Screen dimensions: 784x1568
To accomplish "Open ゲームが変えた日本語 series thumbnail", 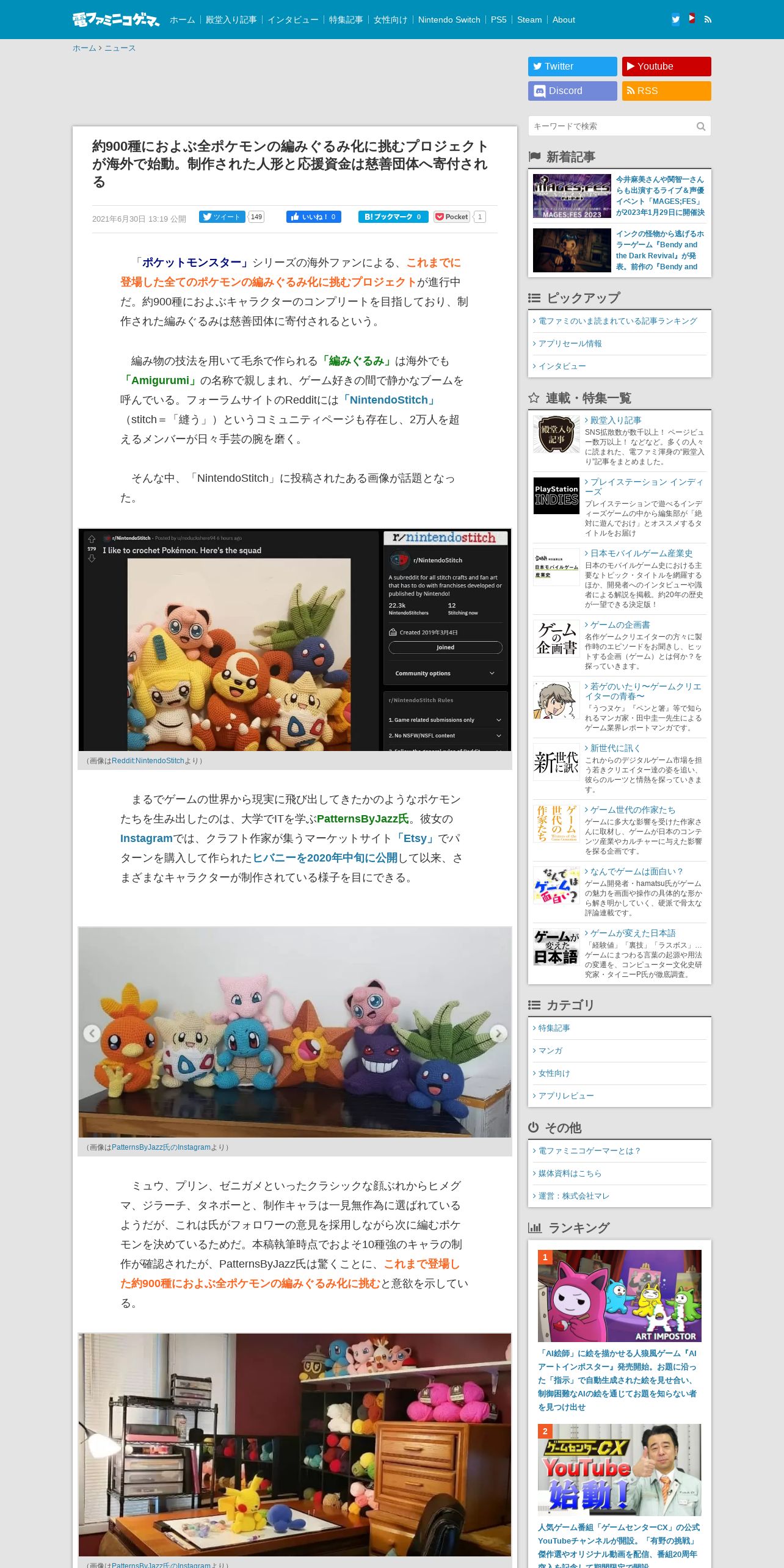I will click(x=556, y=947).
